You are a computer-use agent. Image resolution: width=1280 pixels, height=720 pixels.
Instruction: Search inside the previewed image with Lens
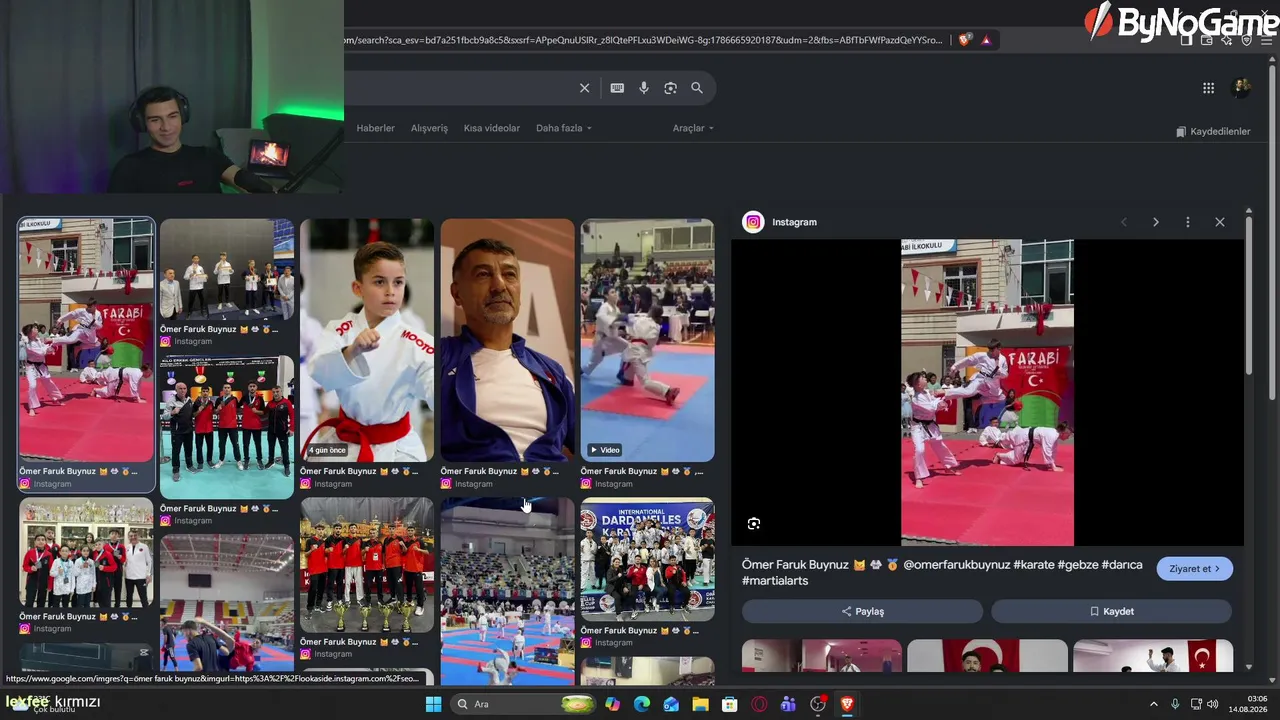(754, 523)
